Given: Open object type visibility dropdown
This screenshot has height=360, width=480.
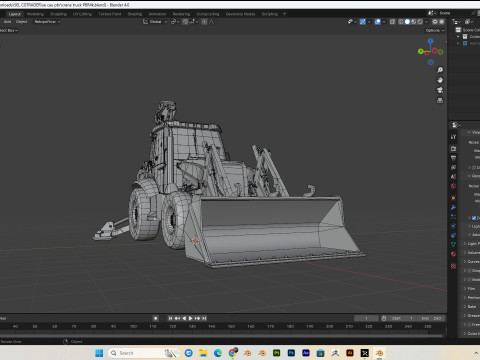Looking at the screenshot, I should pos(352,22).
